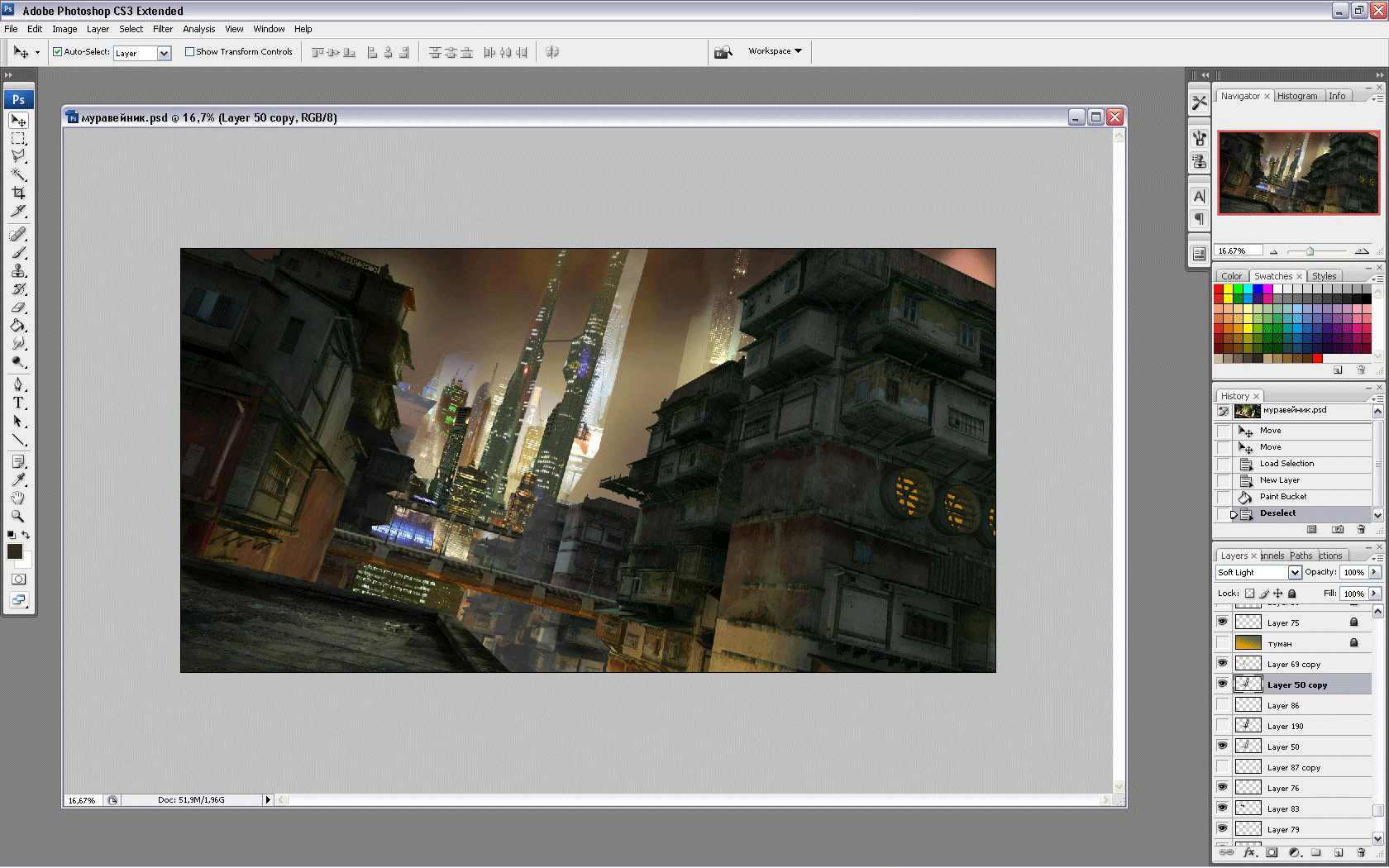The image size is (1389, 868).
Task: Select the Crop tool
Action: point(18,193)
